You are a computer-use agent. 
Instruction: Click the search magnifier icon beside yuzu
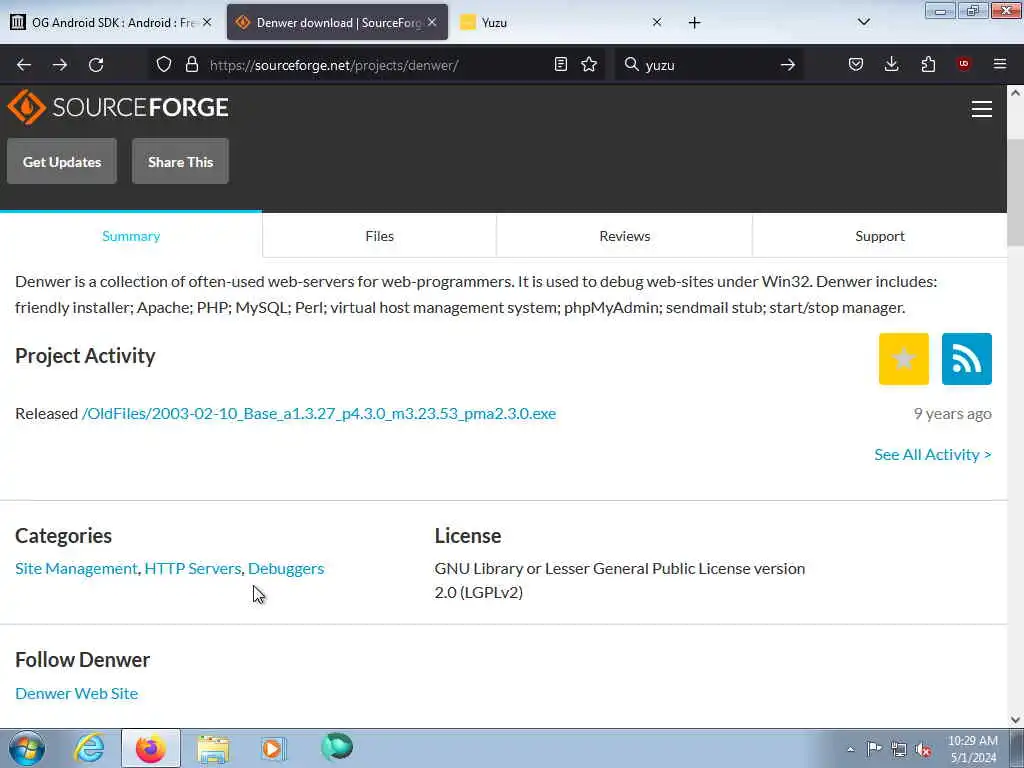pos(632,64)
